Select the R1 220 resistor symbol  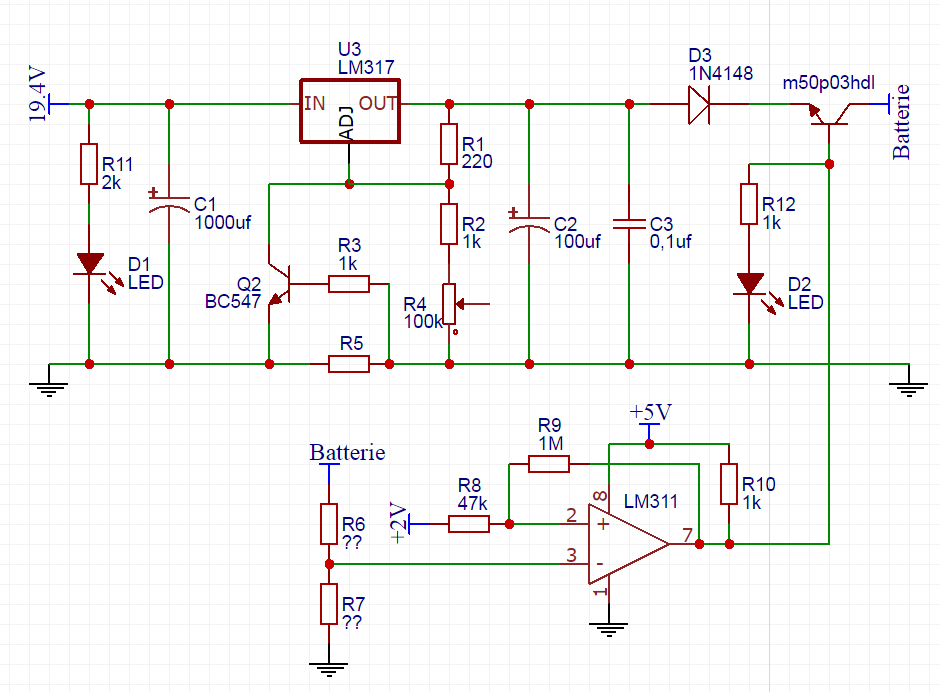click(x=449, y=144)
